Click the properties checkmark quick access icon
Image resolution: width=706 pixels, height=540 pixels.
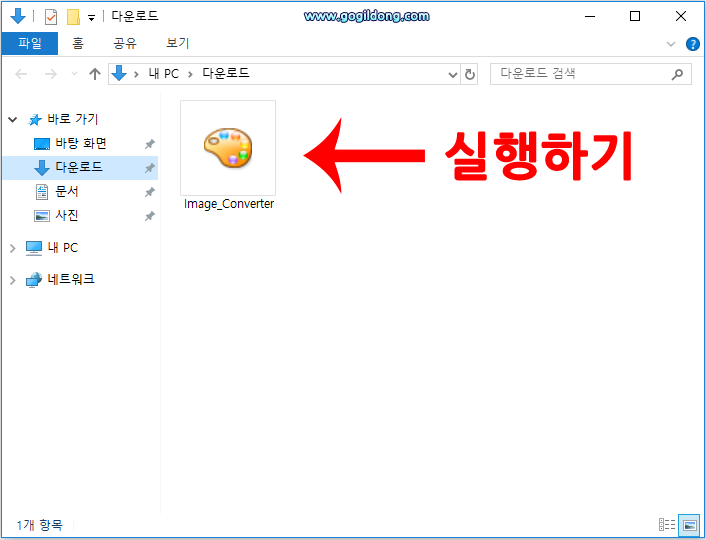point(51,17)
